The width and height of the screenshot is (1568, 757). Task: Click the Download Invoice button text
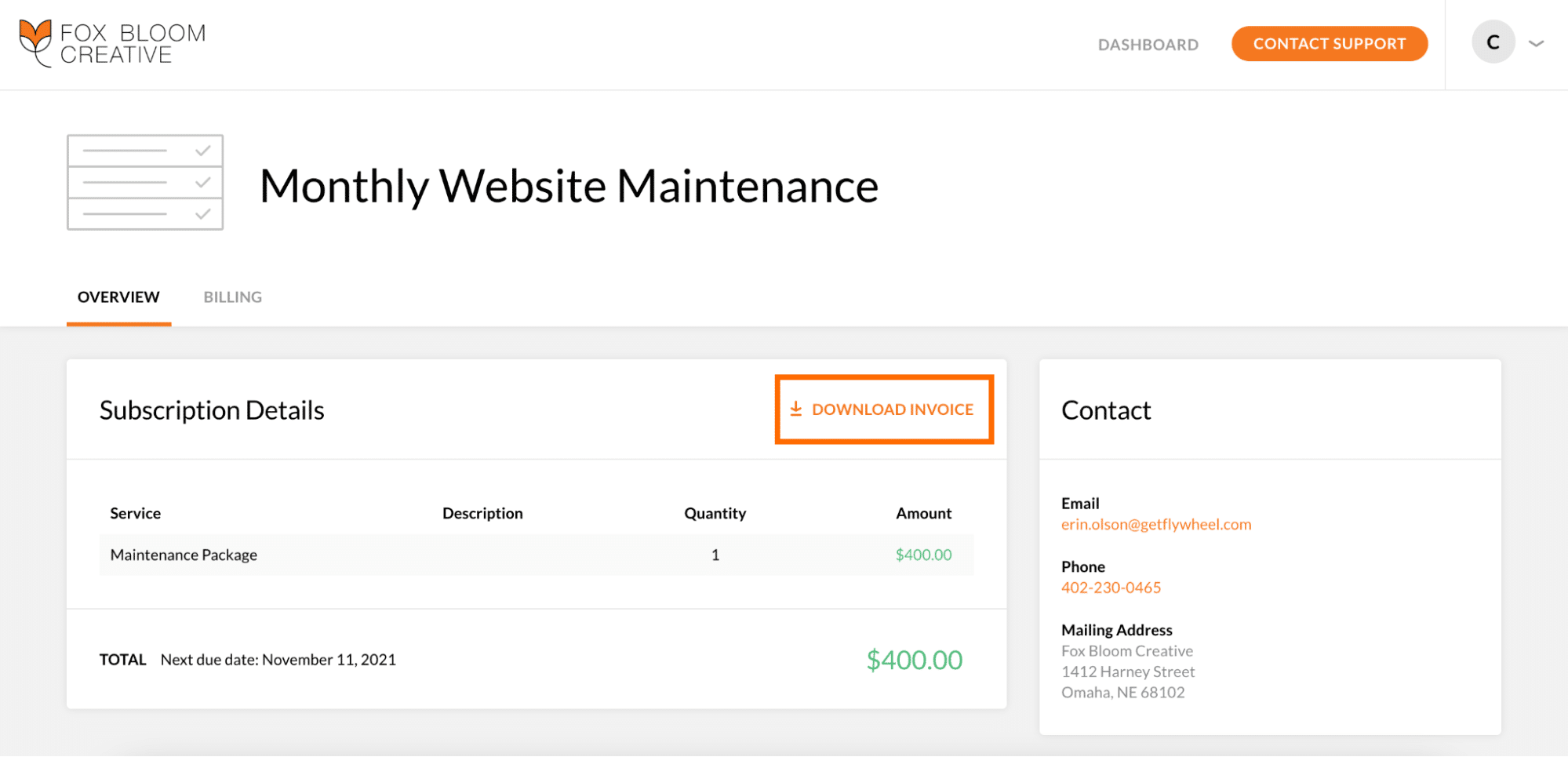(892, 409)
